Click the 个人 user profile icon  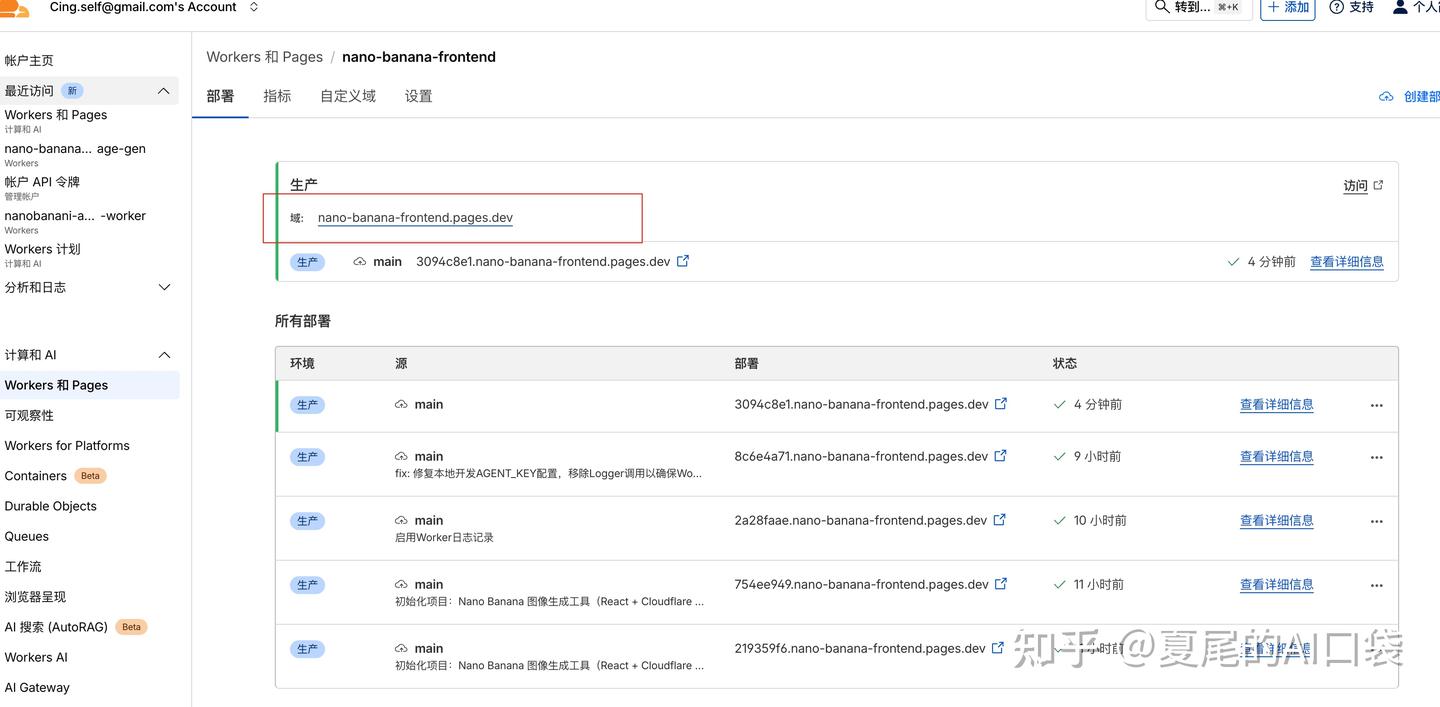coord(1400,7)
